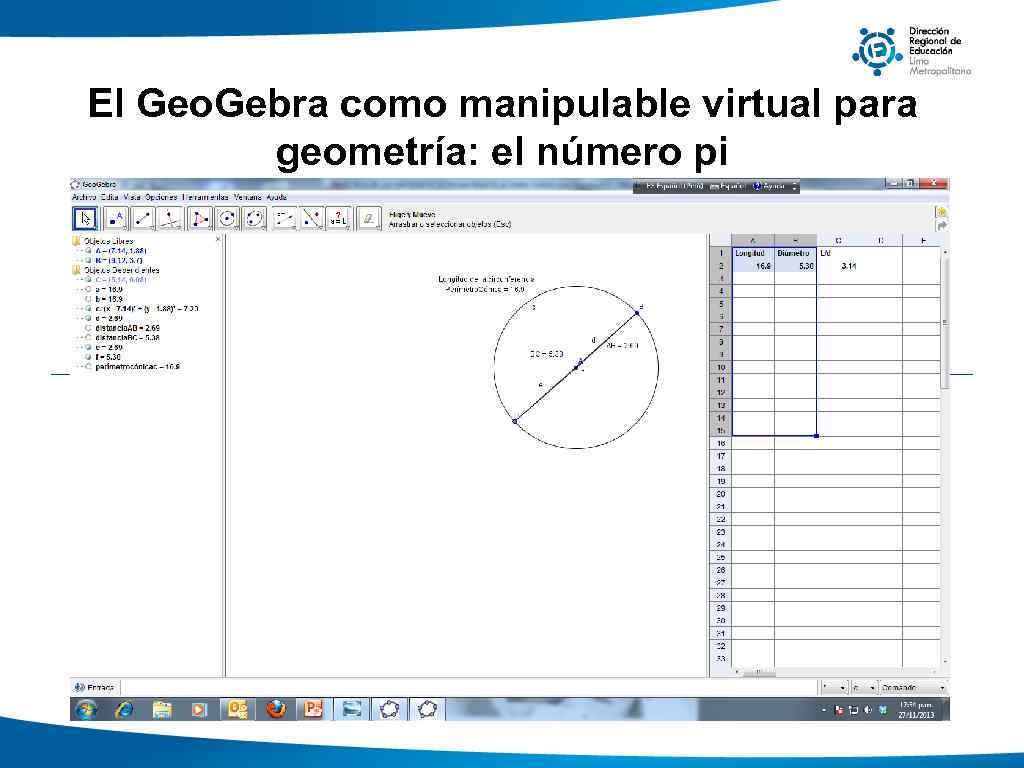Screen dimensions: 1024x768
Task: Open Firefox from the taskbar
Action: (276, 709)
